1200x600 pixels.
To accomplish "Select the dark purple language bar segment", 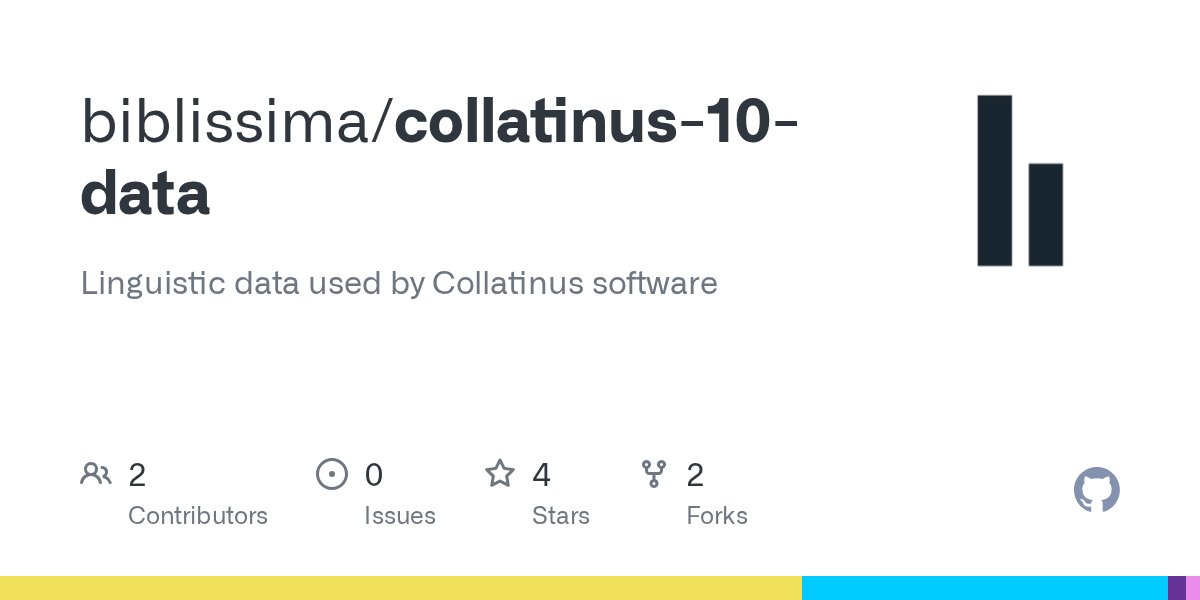I will pos(1177,588).
